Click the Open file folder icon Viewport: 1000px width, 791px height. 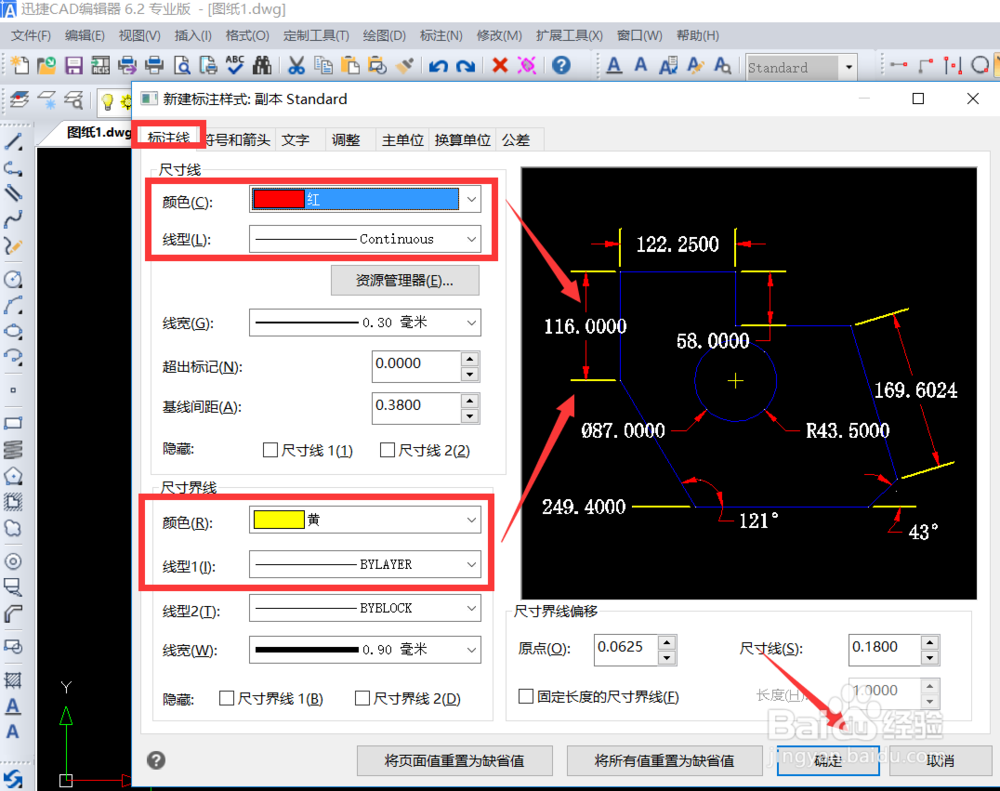pos(47,65)
